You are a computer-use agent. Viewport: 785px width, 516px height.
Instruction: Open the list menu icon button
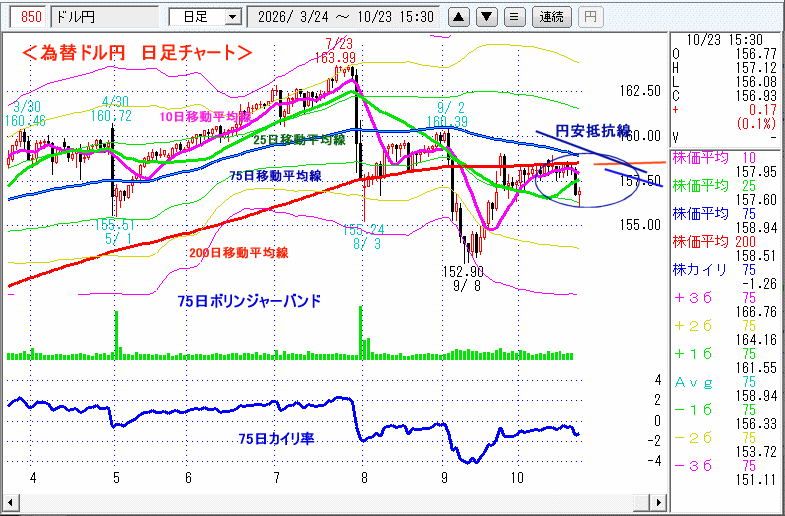click(514, 17)
